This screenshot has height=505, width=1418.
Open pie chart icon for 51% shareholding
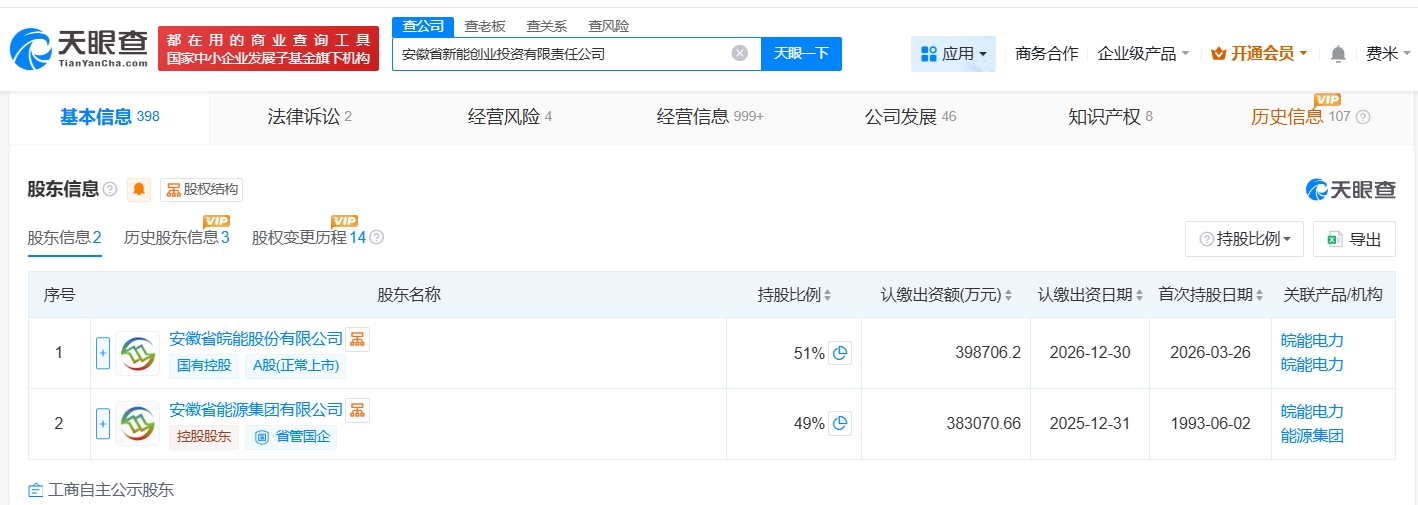[840, 353]
